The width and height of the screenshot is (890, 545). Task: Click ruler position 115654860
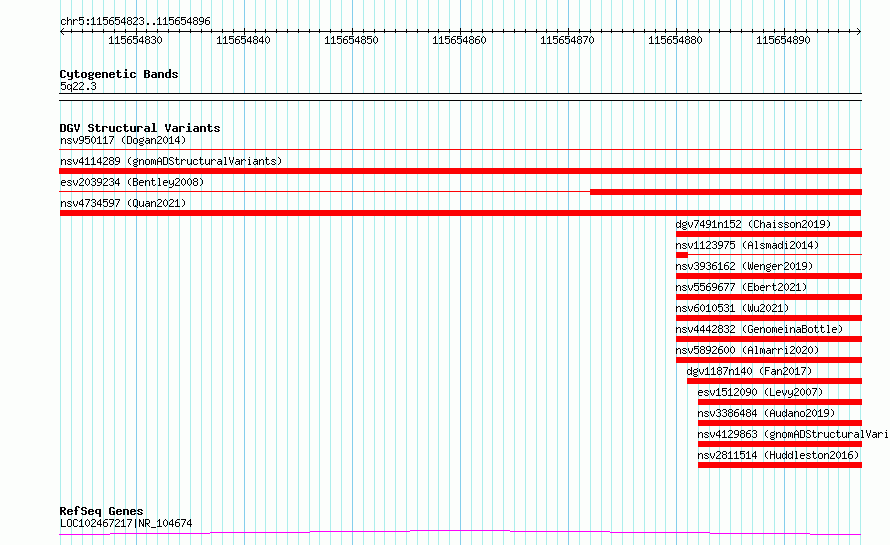coord(459,40)
